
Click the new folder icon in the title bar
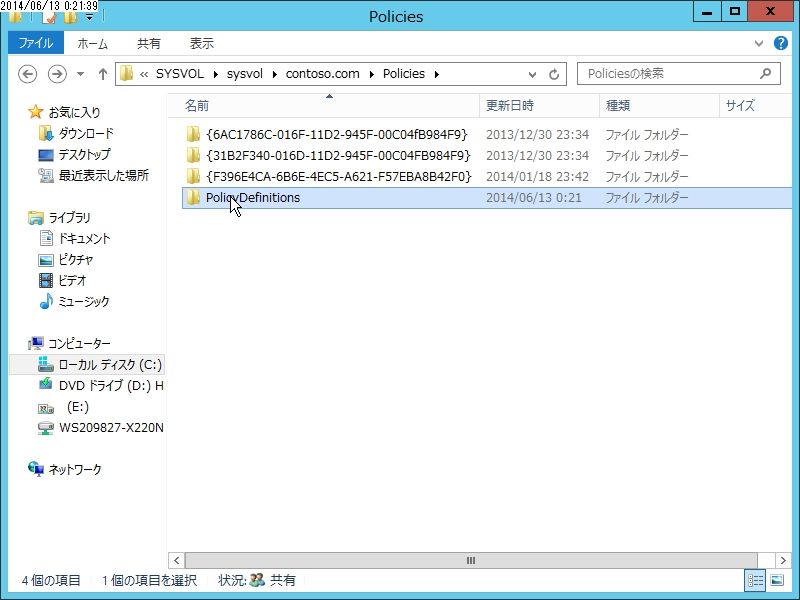point(70,18)
